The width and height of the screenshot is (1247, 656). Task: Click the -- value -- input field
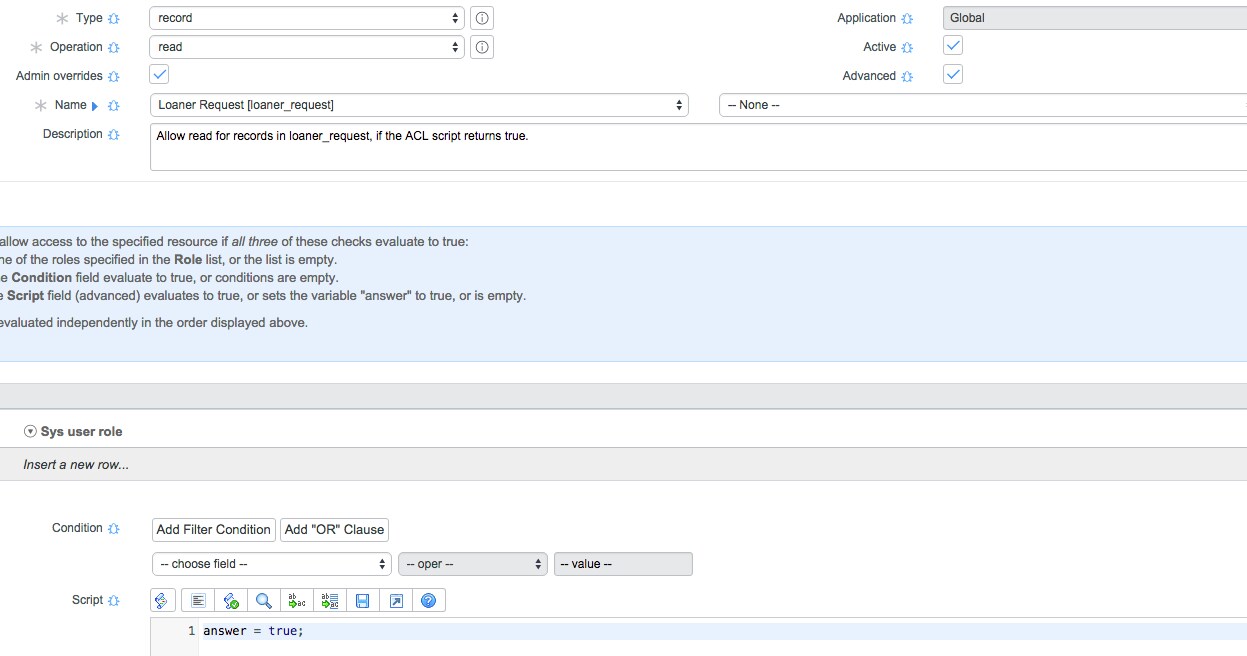[x=623, y=564]
